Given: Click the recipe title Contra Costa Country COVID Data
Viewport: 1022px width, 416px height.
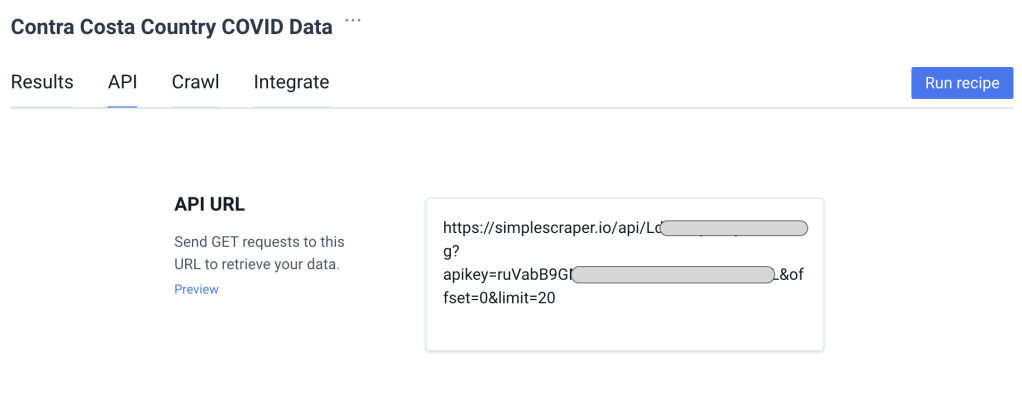Looking at the screenshot, I should coord(171,28).
